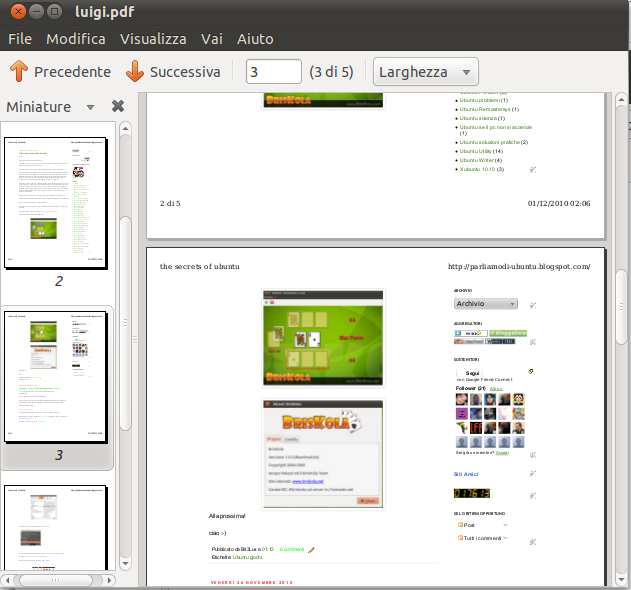Go to the next page with Successiva
The height and width of the screenshot is (590, 631).
click(x=173, y=72)
